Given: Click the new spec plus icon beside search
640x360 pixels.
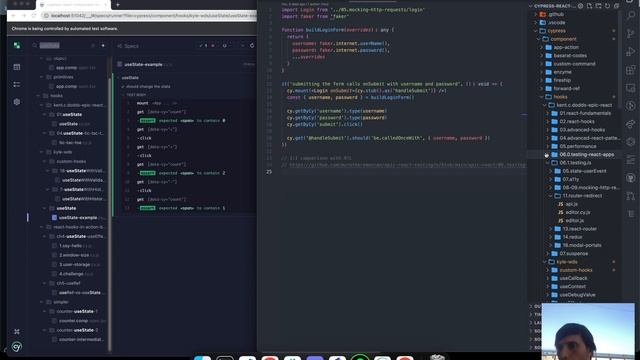Looking at the screenshot, I should coord(103,46).
